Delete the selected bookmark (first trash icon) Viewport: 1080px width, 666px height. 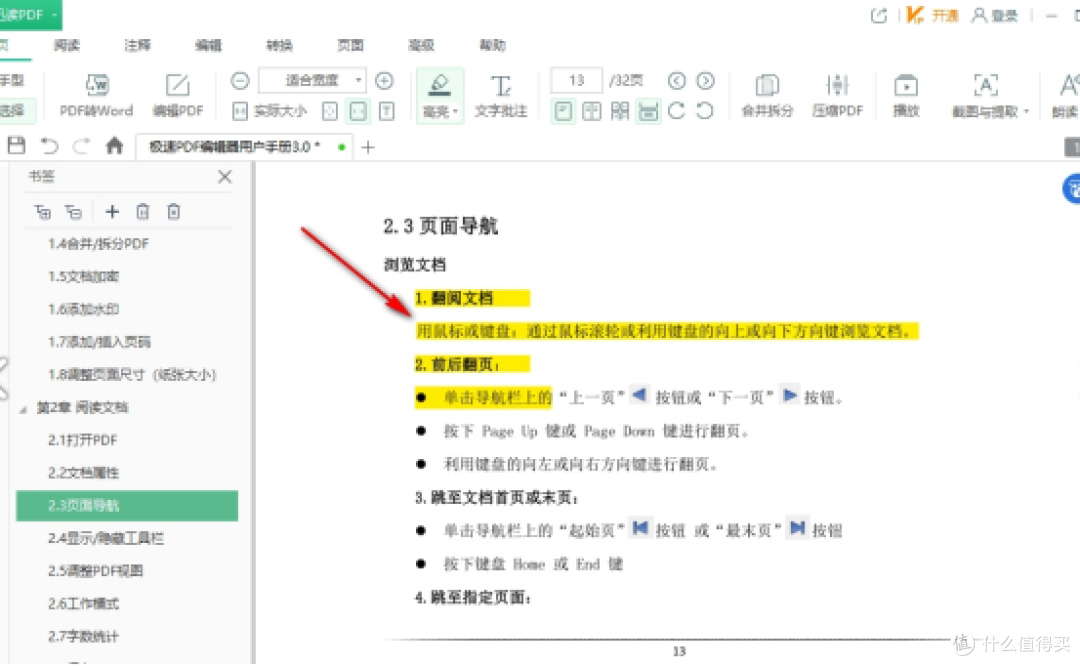coord(143,211)
